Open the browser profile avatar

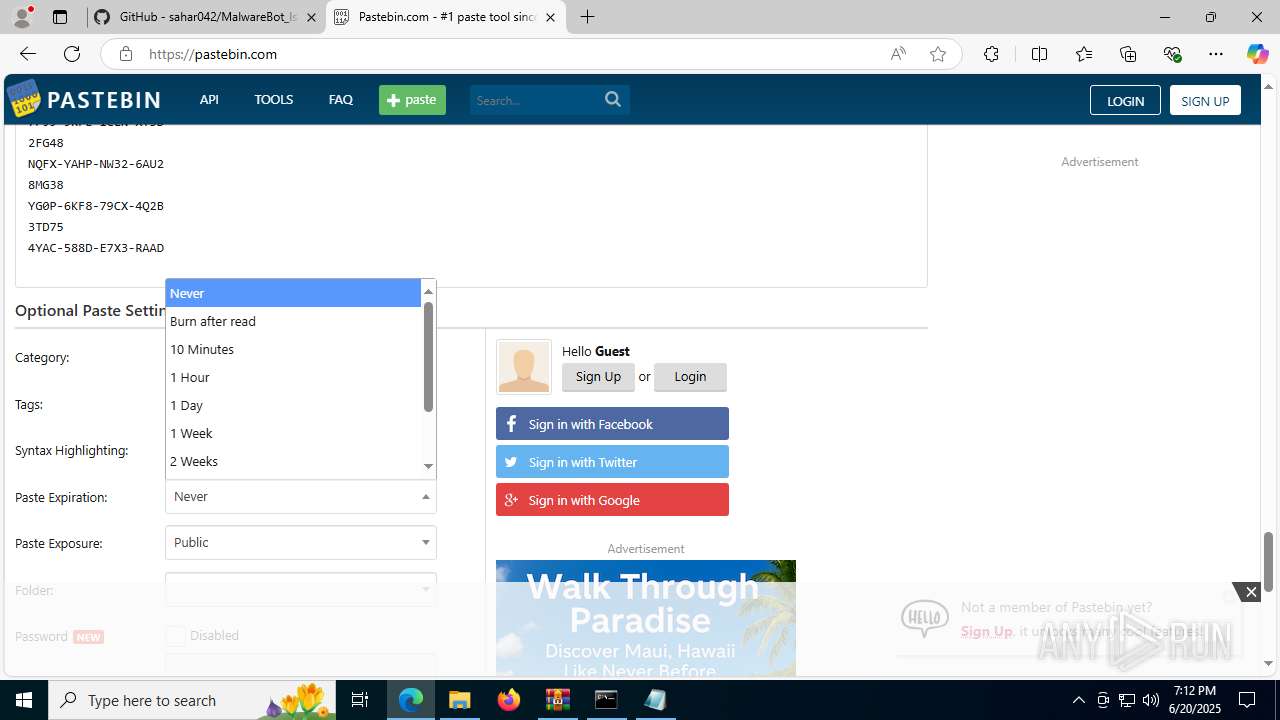pos(22,17)
